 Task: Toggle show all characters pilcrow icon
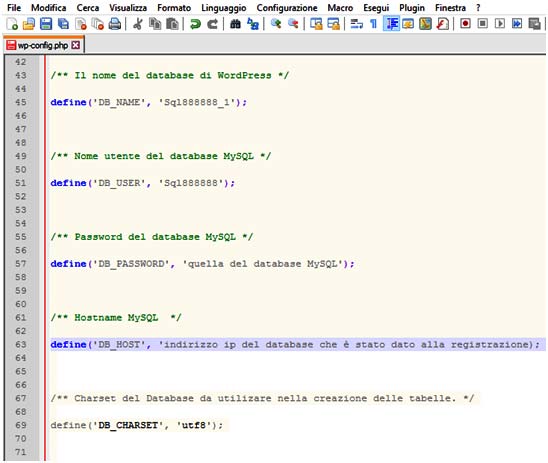(x=374, y=24)
